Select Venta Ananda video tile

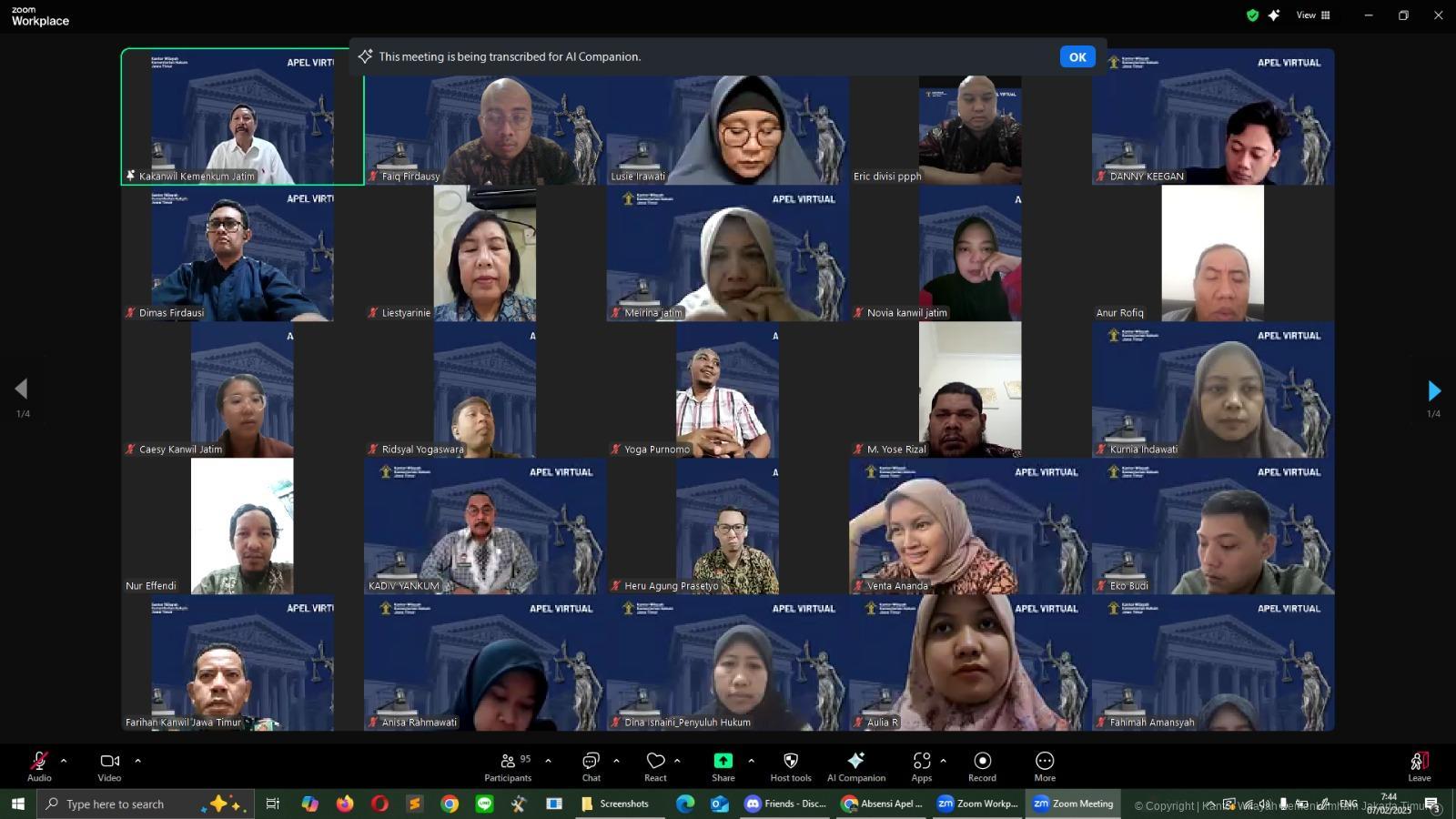970,526
